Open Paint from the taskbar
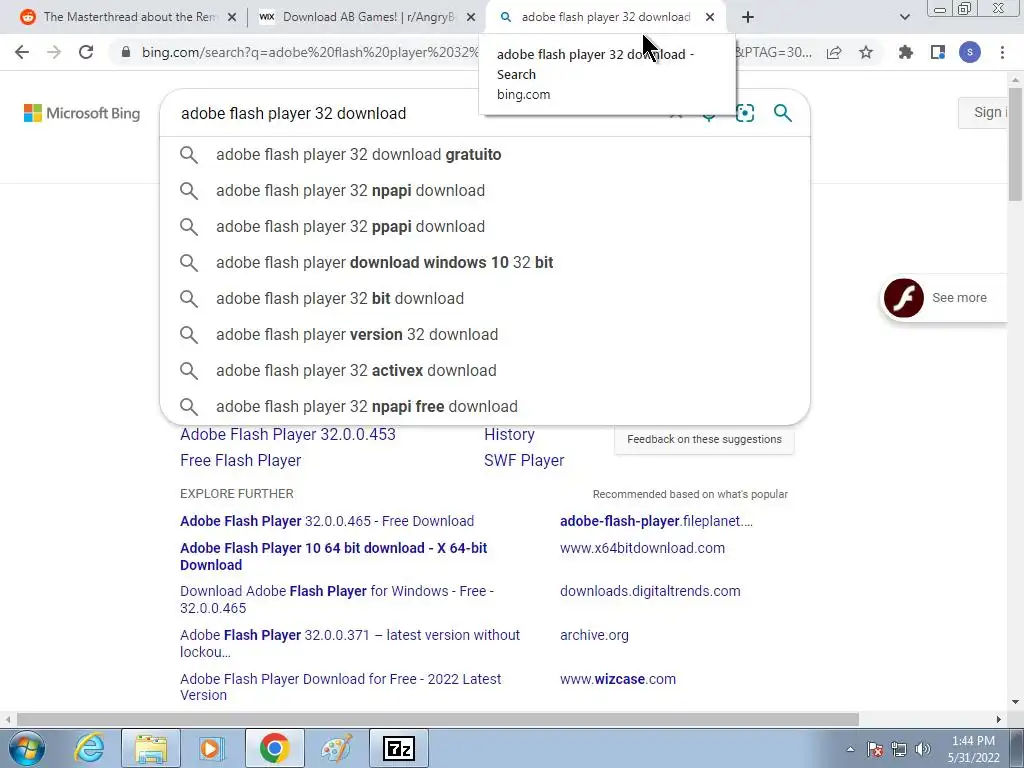The width and height of the screenshot is (1024, 768). click(x=336, y=748)
